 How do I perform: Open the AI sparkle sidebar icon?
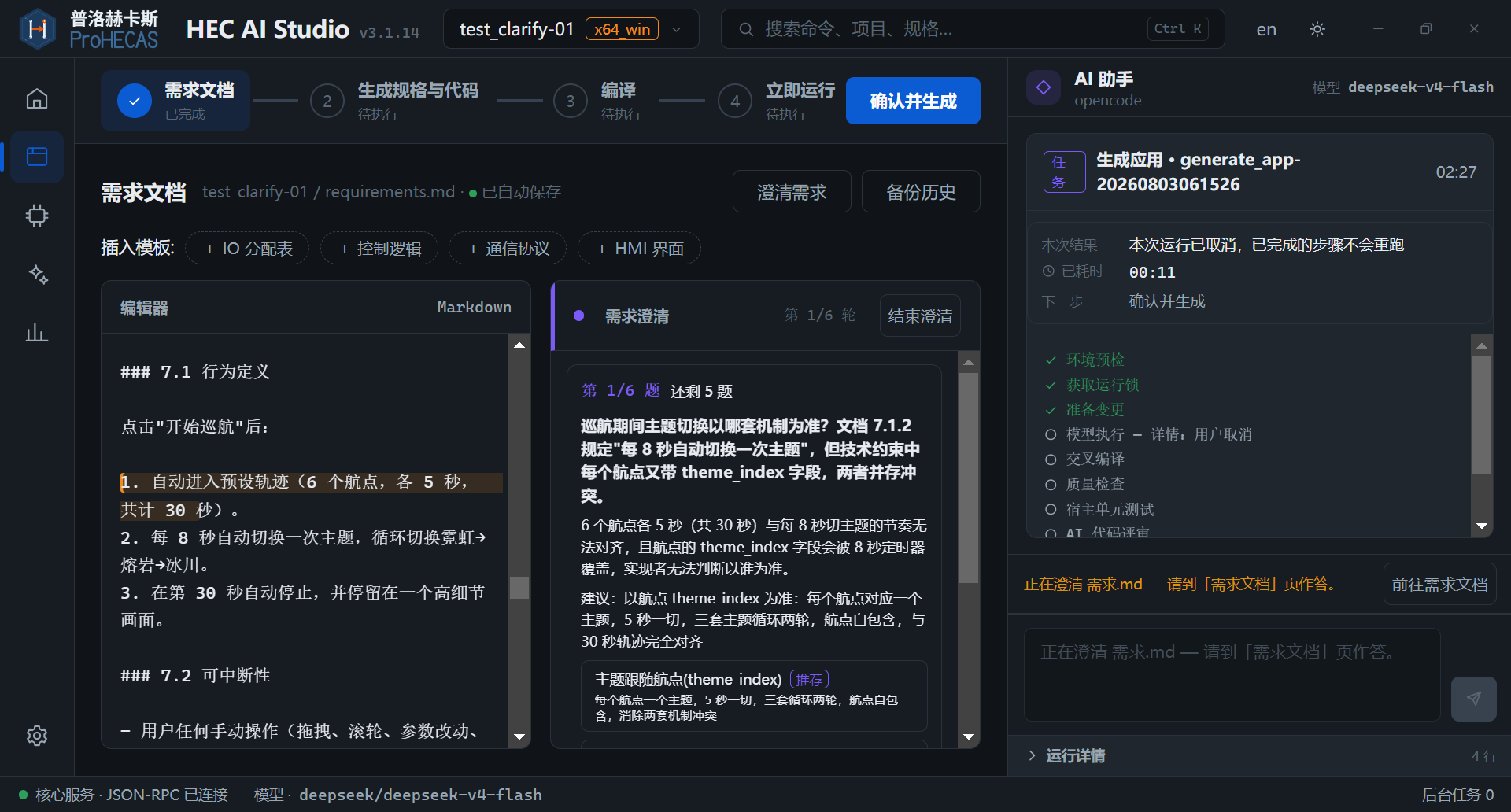37,274
